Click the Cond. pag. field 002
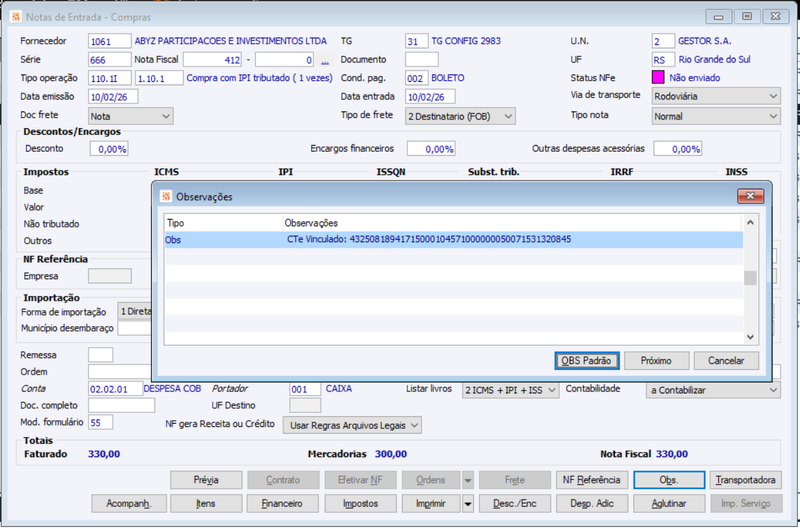Screen dimensions: 800x529 [x=416, y=79]
